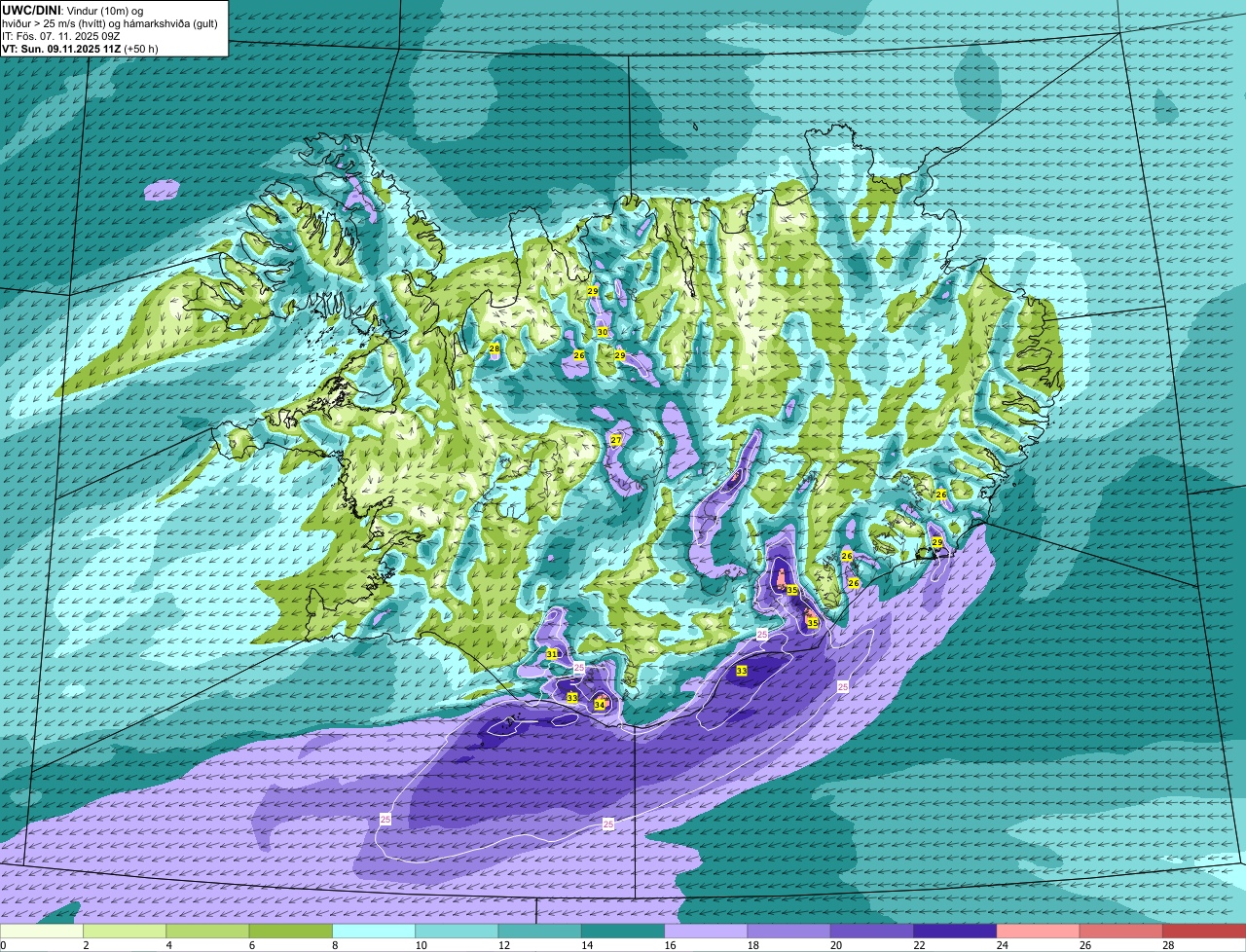This screenshot has height=952, width=1246.
Task: Click the 0–2 m/s pale yellow scale swatch
Action: click(42, 931)
